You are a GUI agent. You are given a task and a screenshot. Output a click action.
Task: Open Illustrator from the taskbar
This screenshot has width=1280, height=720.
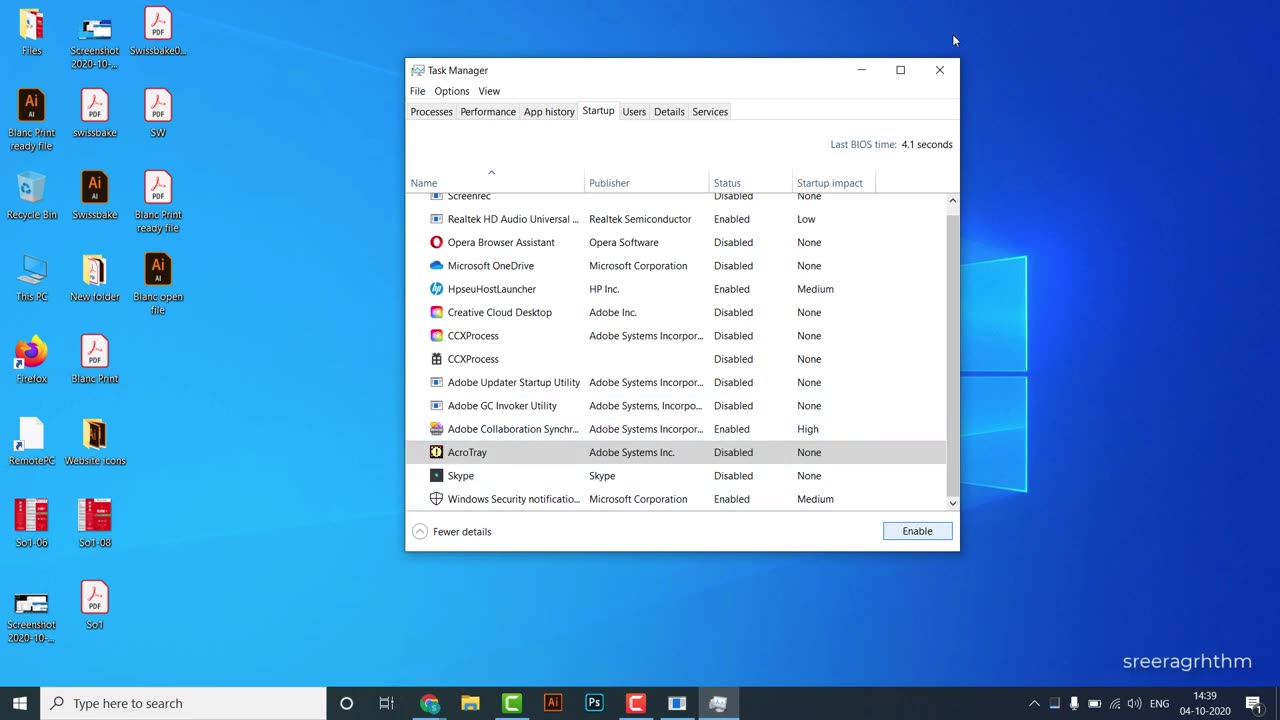(553, 703)
